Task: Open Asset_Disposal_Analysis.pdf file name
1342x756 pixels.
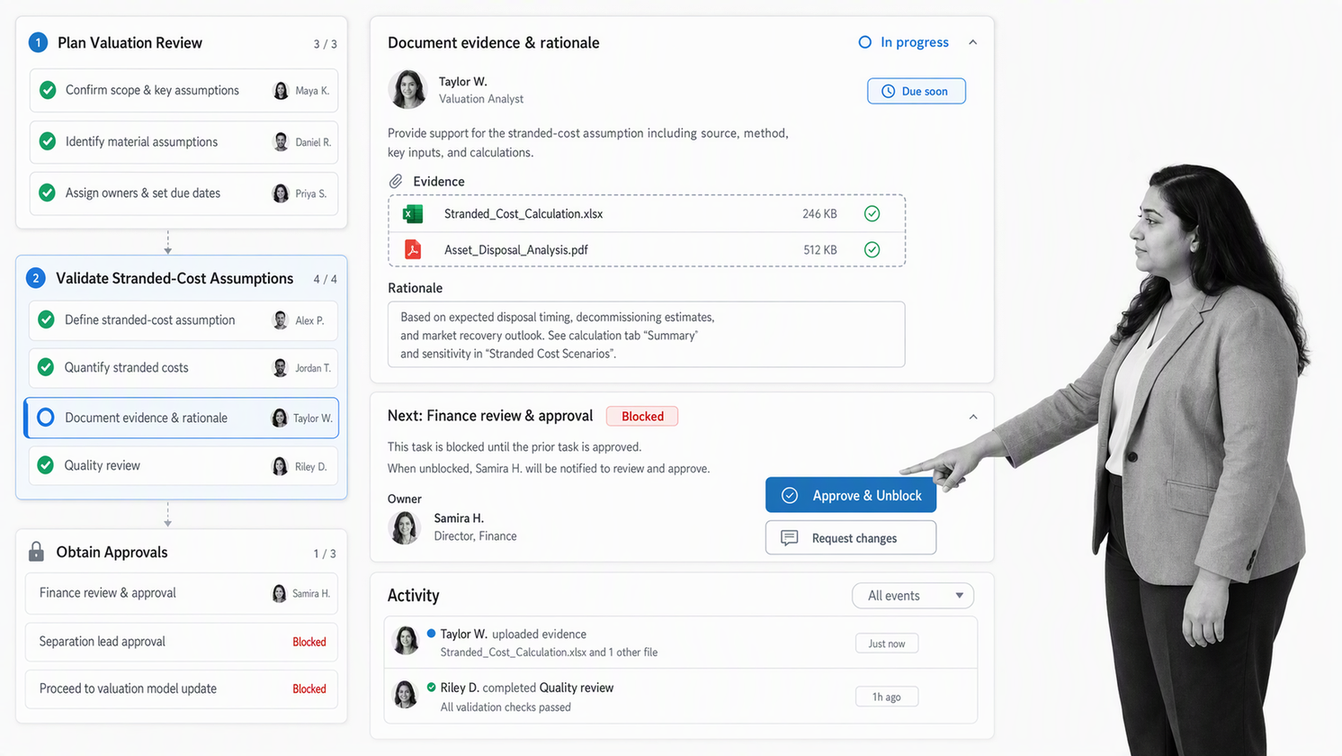Action: pyautogui.click(x=516, y=250)
